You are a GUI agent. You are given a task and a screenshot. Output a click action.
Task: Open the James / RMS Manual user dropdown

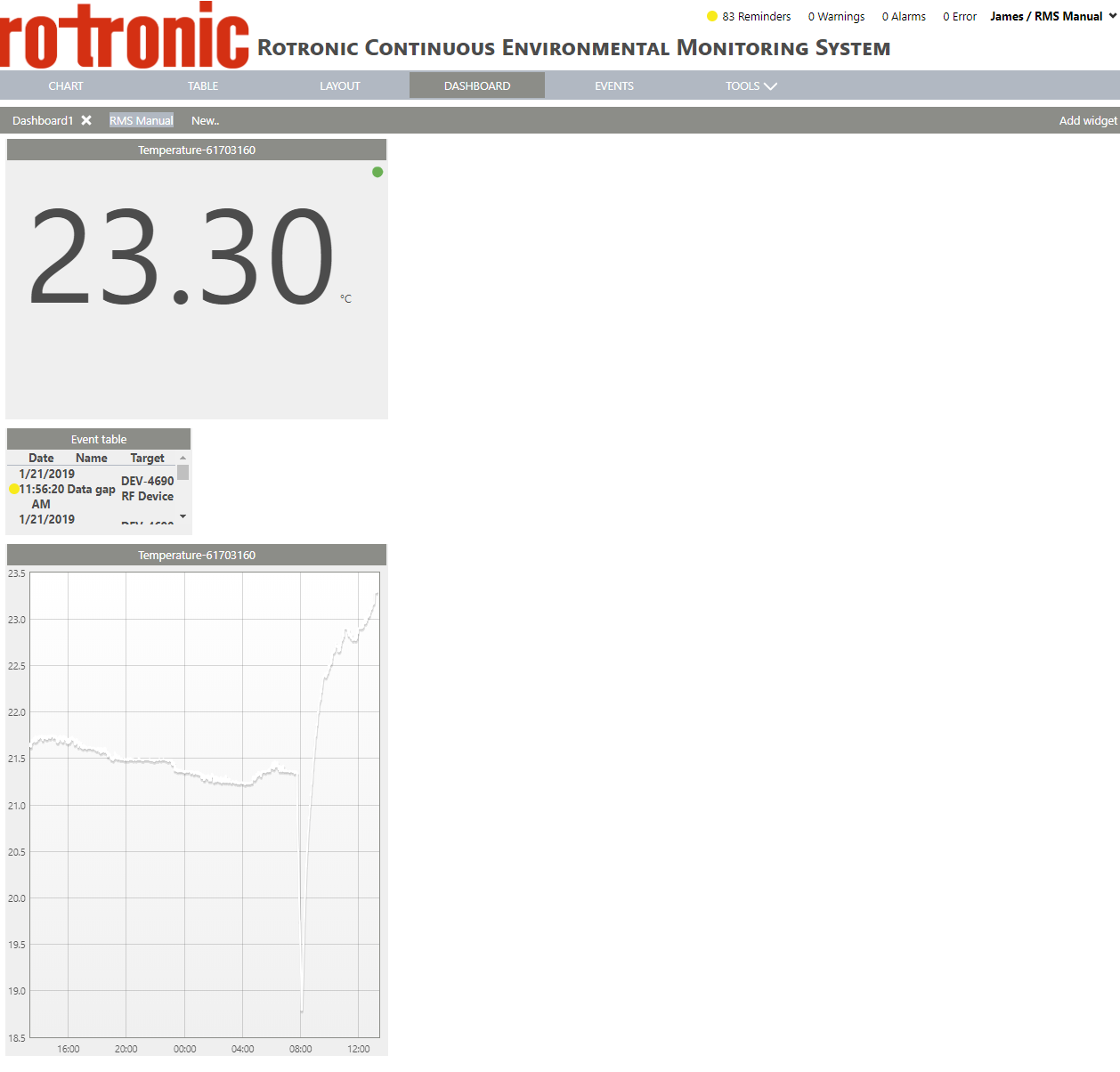1053,16
